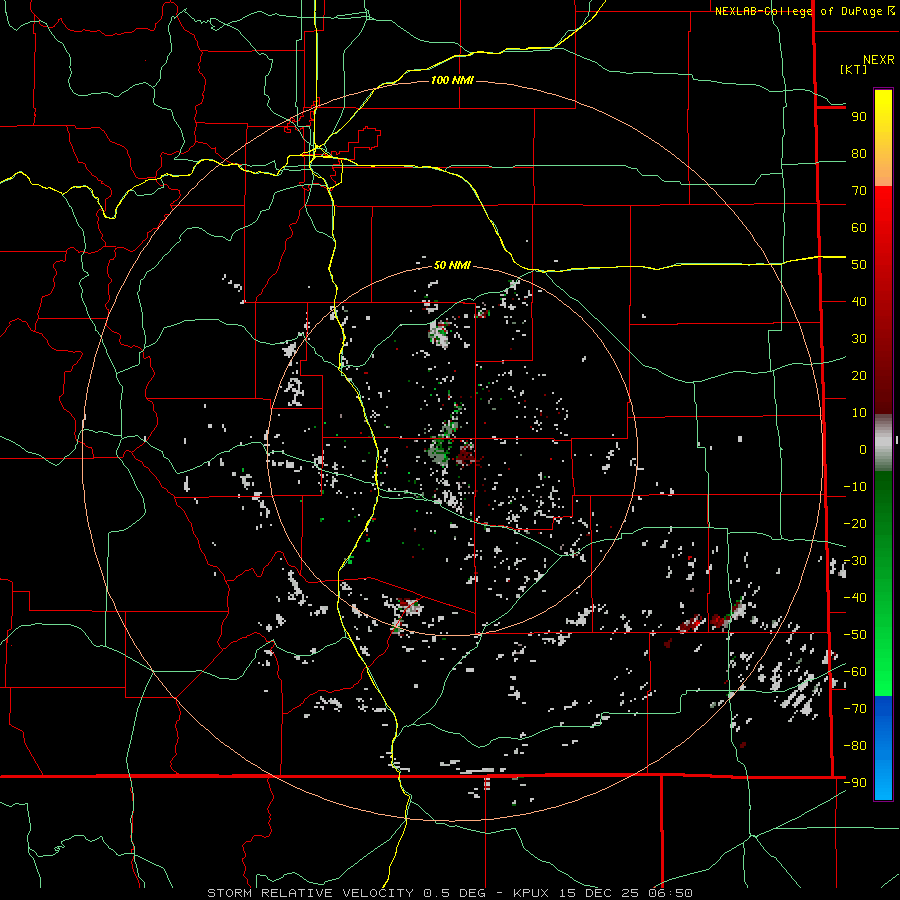This screenshot has height=900, width=900.
Task: Click the -20 value on velocity scale
Action: [855, 524]
